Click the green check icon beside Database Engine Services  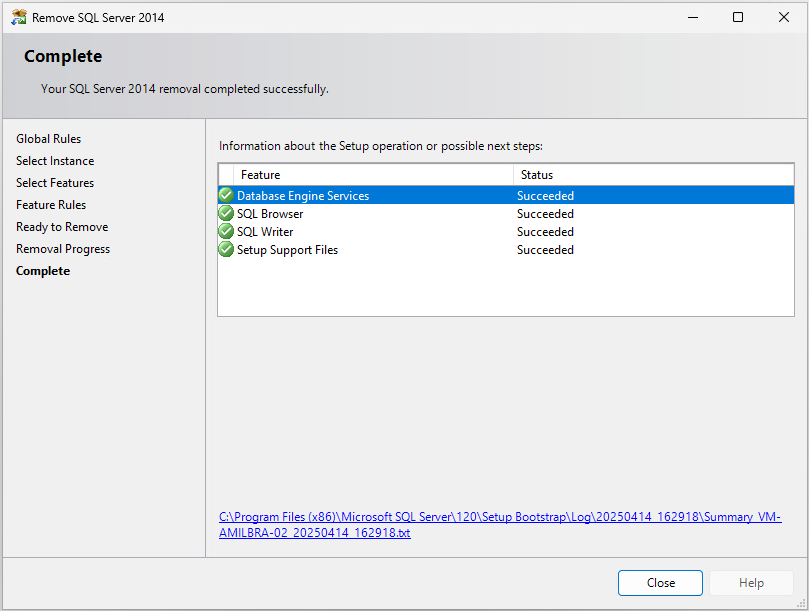click(x=226, y=196)
